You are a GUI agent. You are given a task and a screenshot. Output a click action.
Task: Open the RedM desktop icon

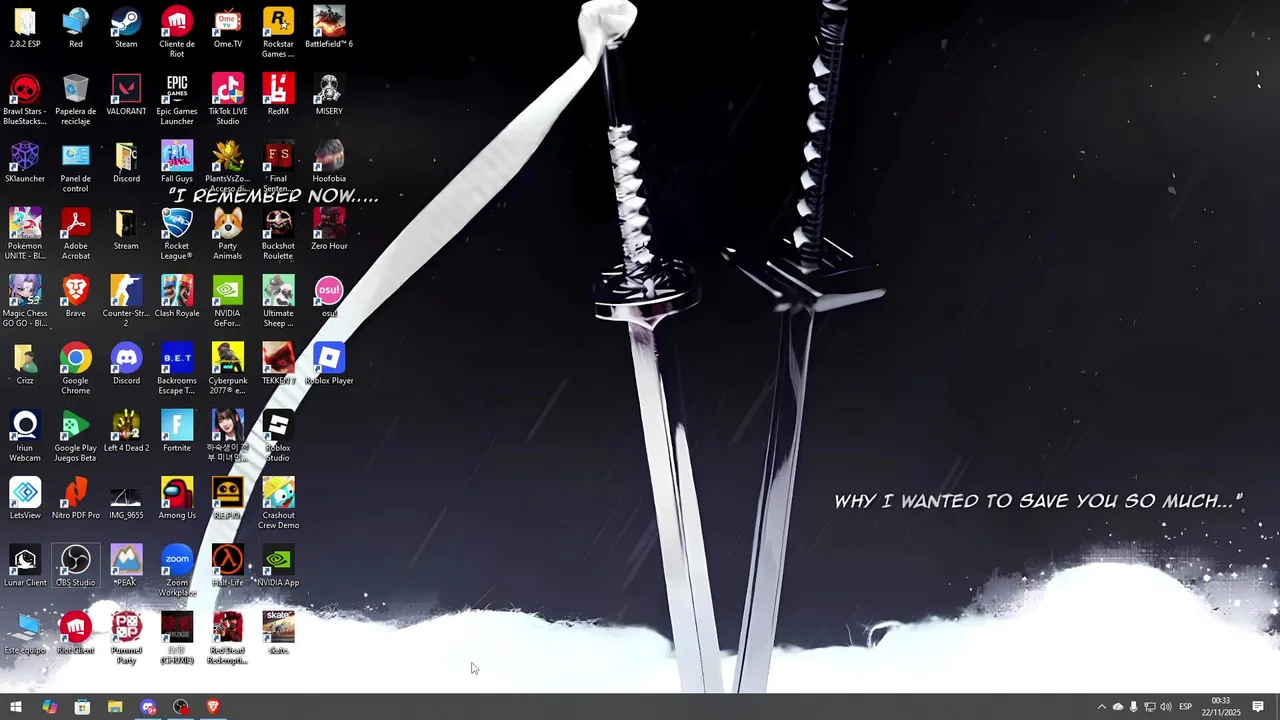[x=278, y=95]
